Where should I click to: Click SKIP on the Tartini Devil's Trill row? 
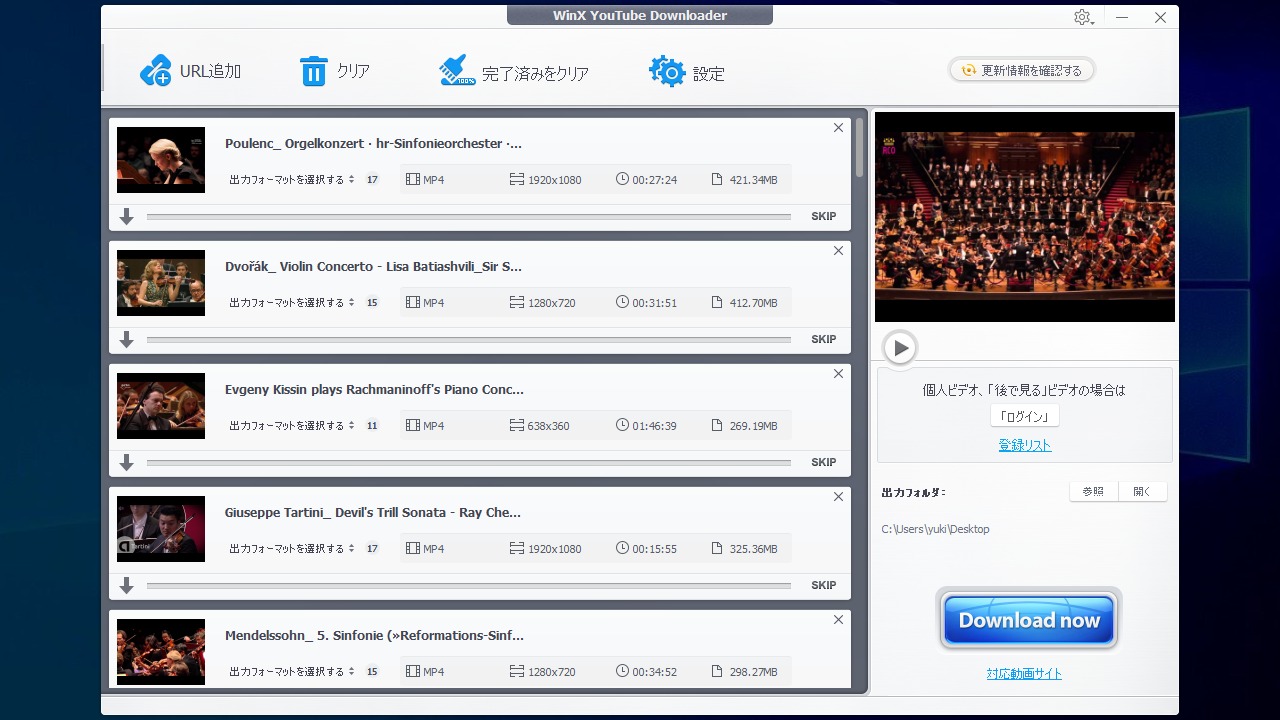(x=823, y=585)
